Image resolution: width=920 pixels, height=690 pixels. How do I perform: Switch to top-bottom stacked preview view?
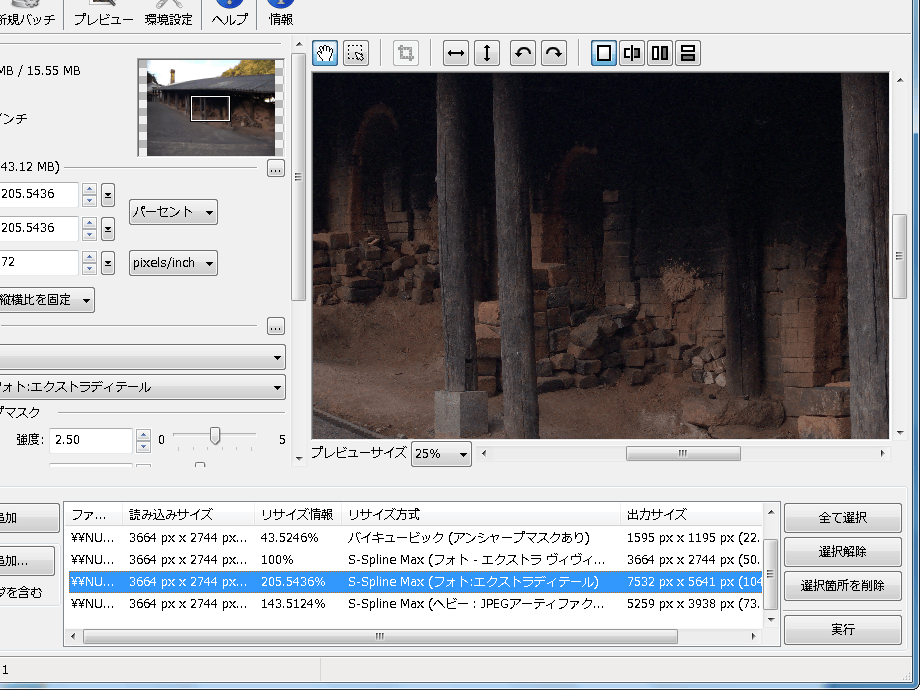pos(688,53)
